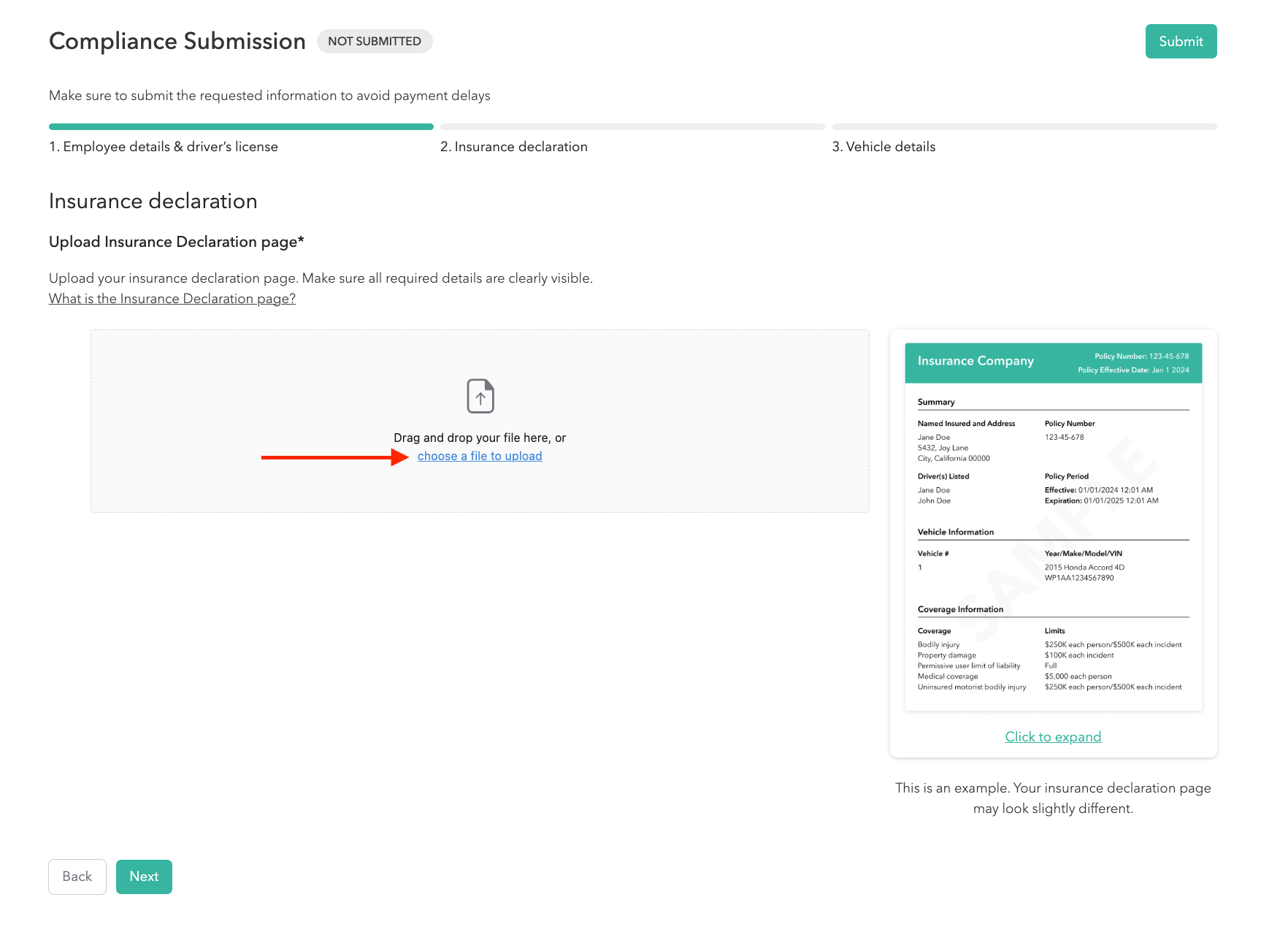Click the NOT SUBMITTED status badge
Viewport: 1288px width, 935px height.
[x=375, y=42]
